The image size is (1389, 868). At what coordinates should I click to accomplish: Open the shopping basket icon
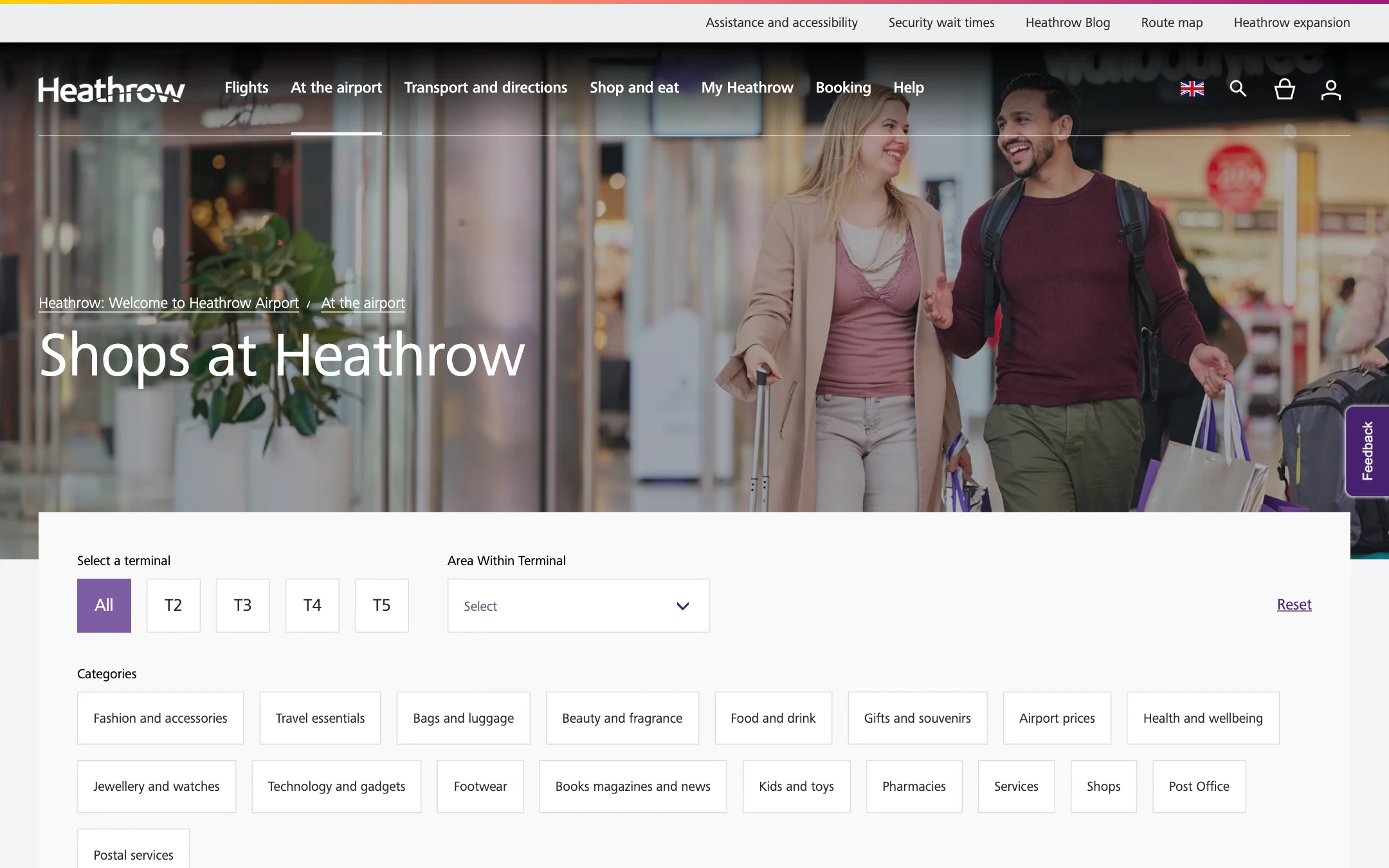pyautogui.click(x=1284, y=89)
